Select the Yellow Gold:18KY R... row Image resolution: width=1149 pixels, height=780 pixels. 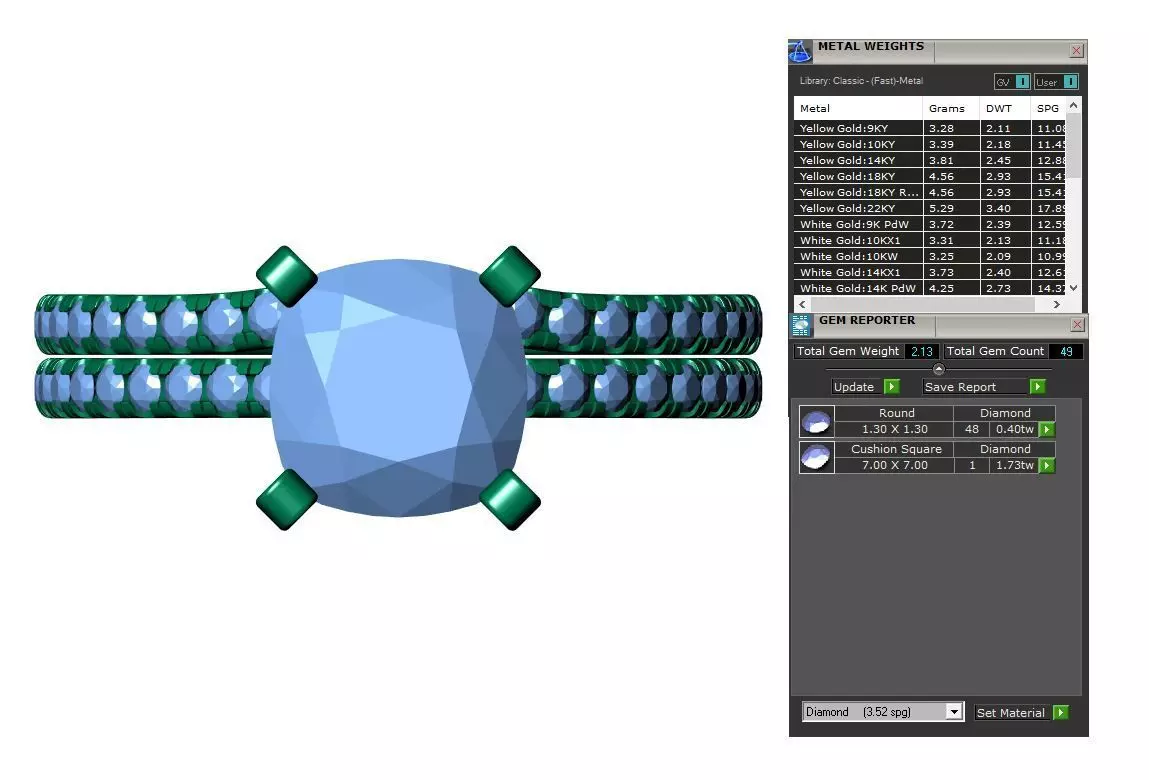[x=930, y=193]
